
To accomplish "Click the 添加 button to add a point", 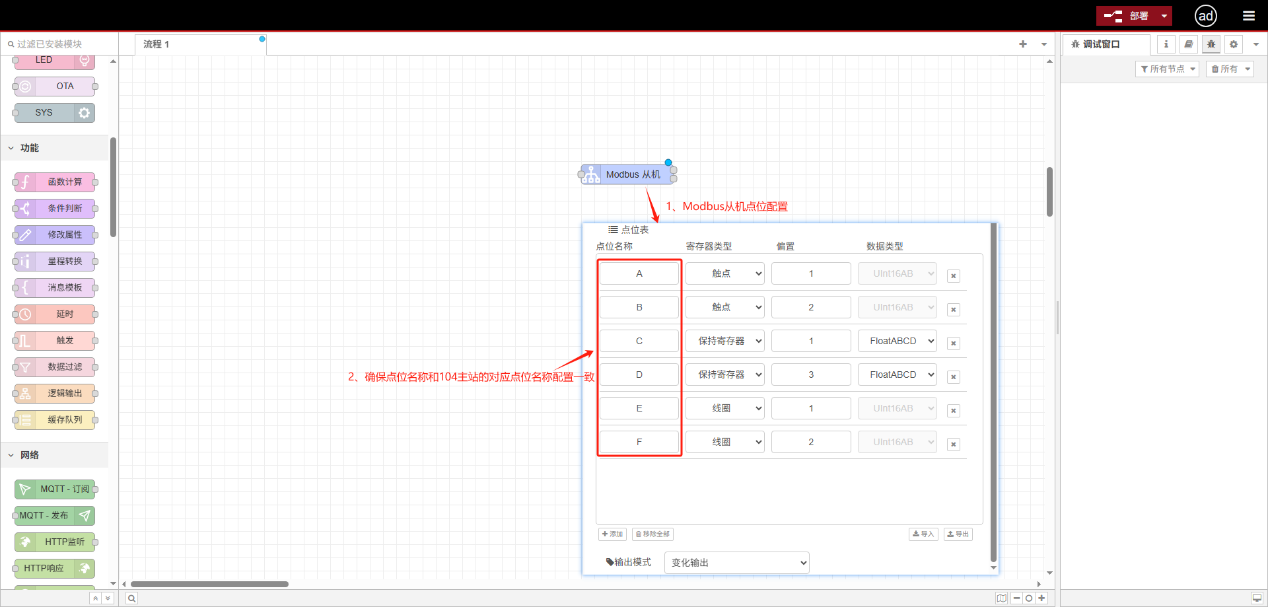I will point(611,533).
